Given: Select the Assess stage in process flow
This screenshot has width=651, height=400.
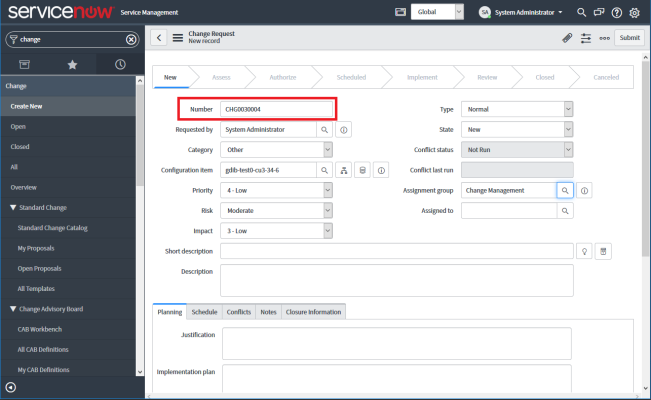Looking at the screenshot, I should tap(221, 78).
